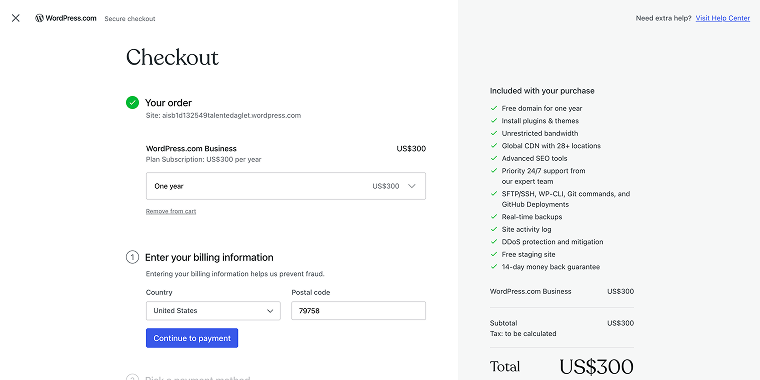Viewport: 760px width, 380px height.
Task: Click the checkmark next to Real-time backups
Action: (x=494, y=217)
